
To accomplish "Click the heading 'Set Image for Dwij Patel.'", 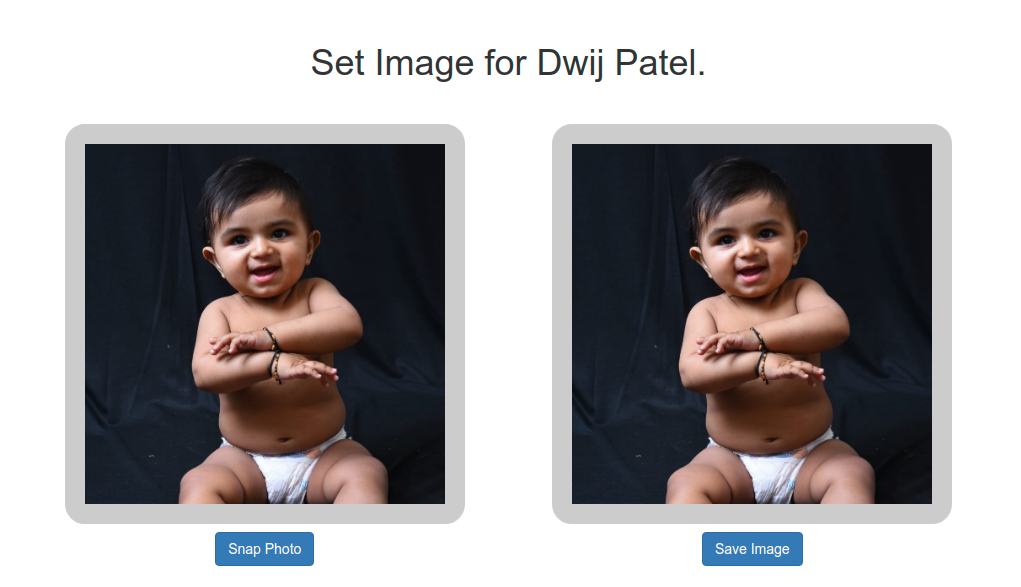I will tap(509, 63).
